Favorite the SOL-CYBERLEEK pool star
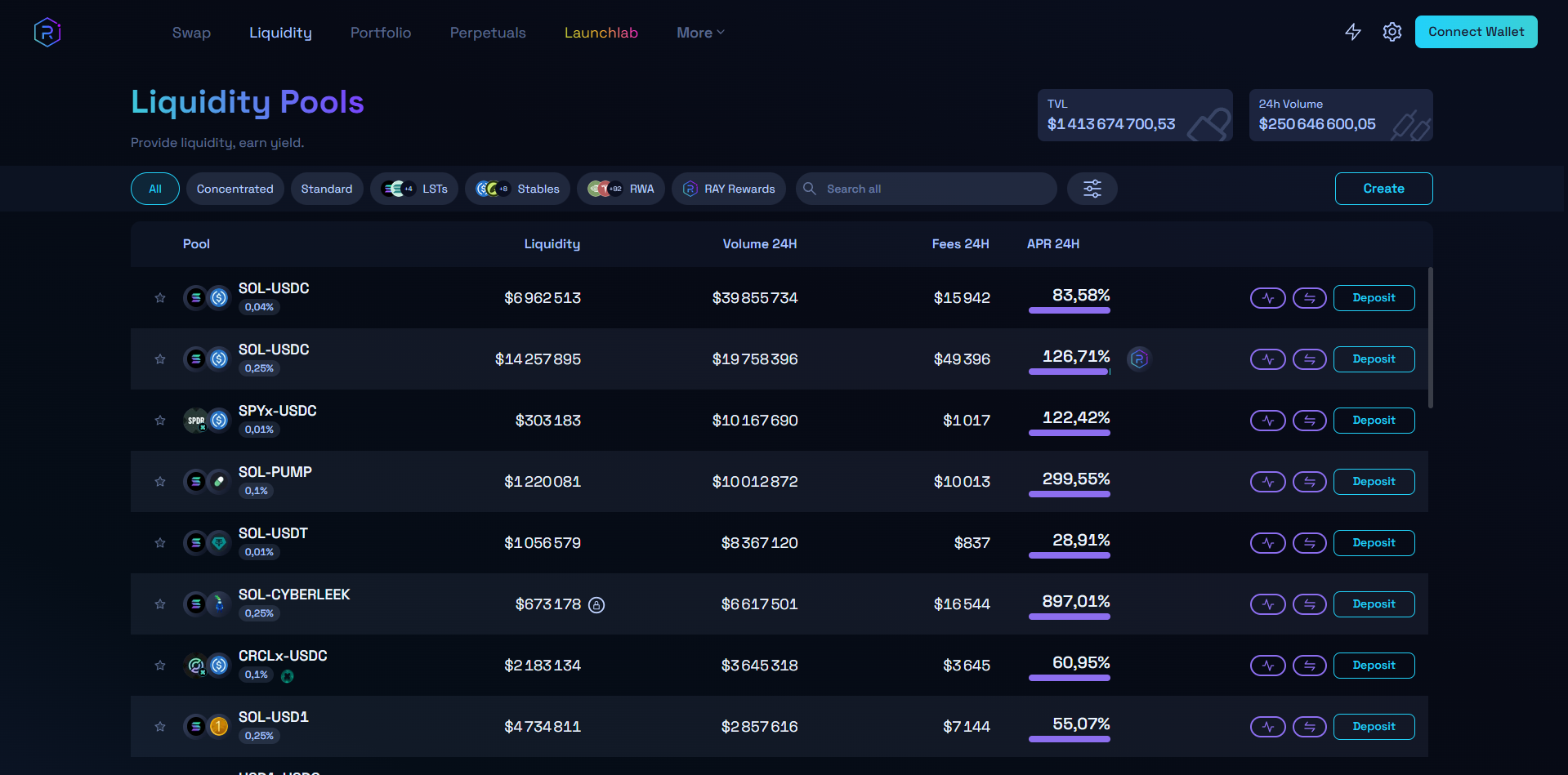1568x775 pixels. click(160, 604)
